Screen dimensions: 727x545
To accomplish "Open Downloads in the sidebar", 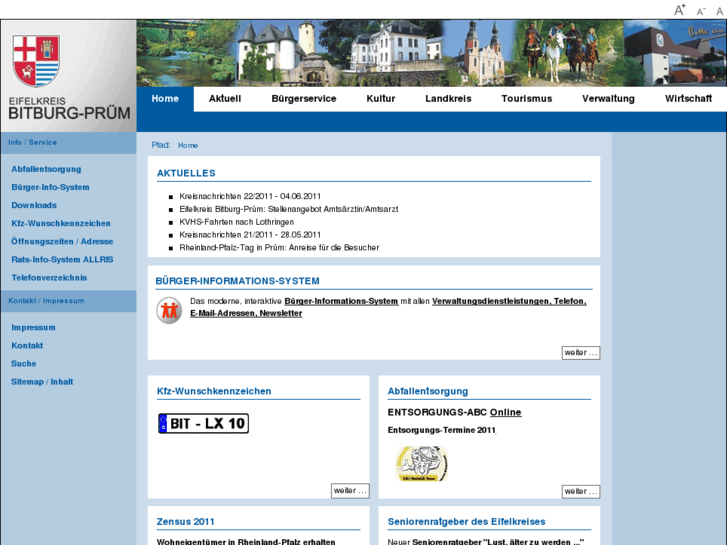I will pyautogui.click(x=34, y=205).
